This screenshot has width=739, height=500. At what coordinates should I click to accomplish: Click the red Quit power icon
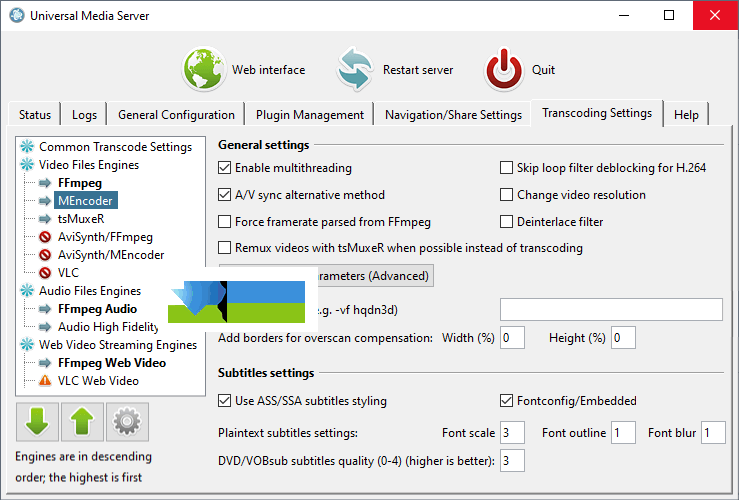pos(504,69)
